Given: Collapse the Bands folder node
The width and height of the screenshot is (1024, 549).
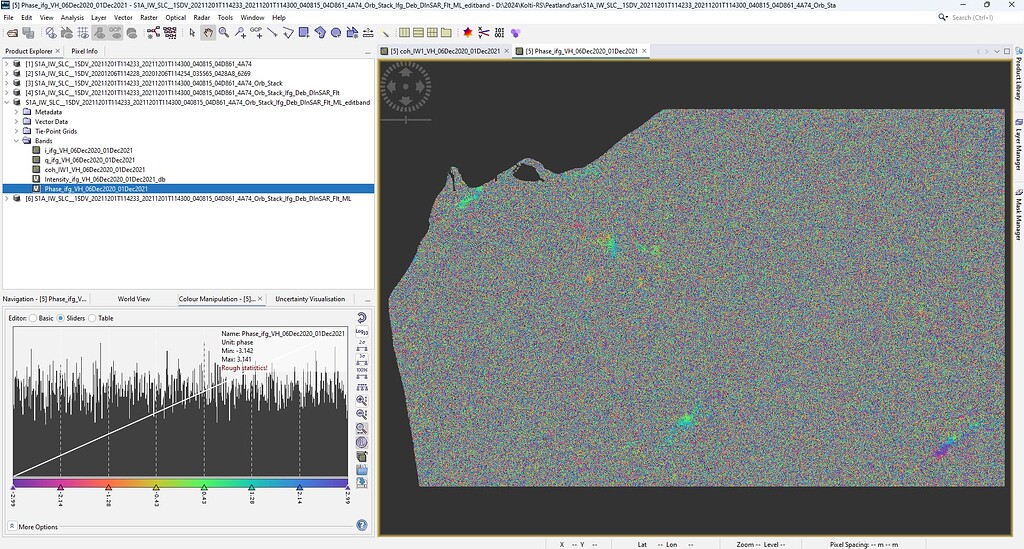Looking at the screenshot, I should 17,141.
